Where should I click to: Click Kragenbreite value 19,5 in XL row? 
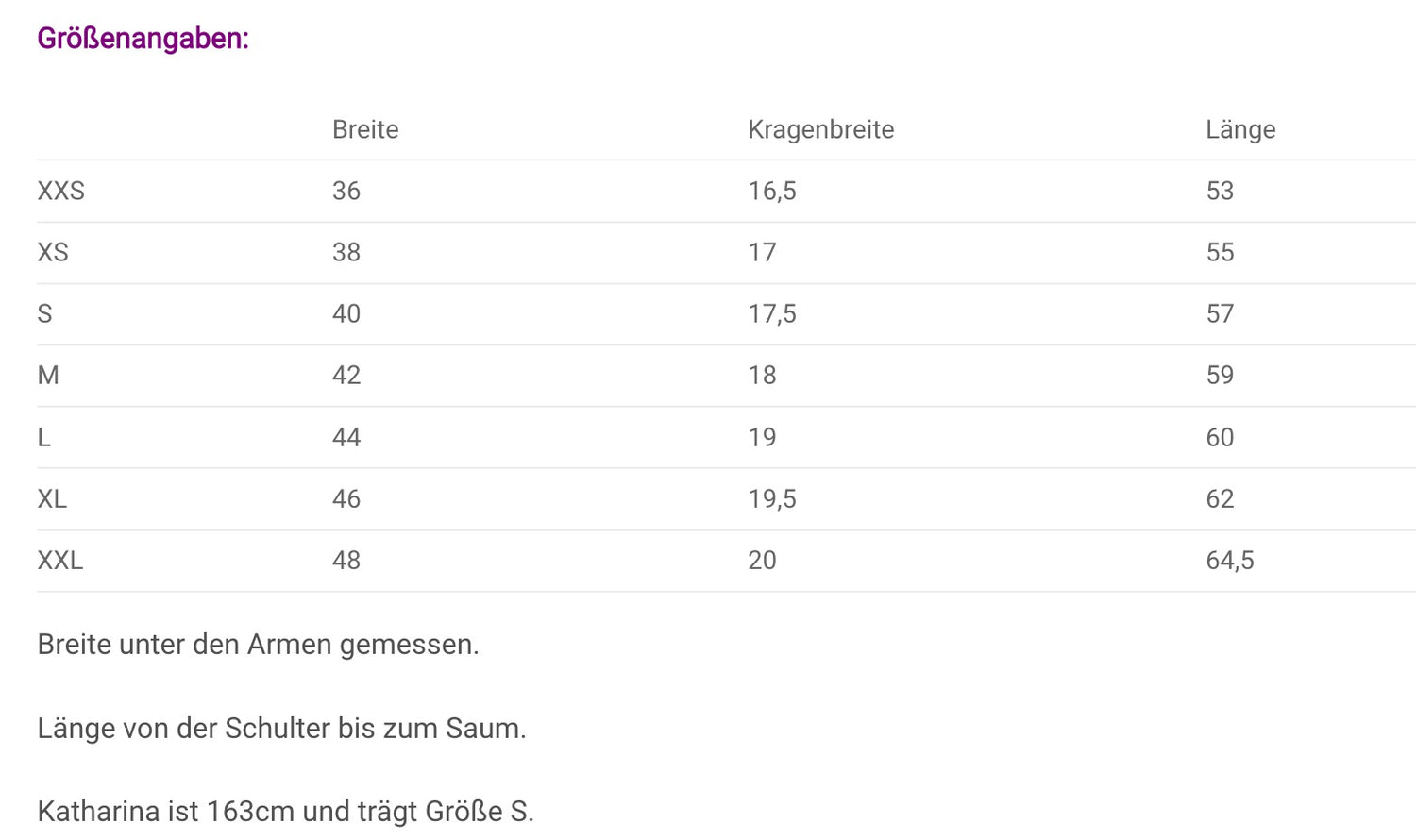(771, 498)
